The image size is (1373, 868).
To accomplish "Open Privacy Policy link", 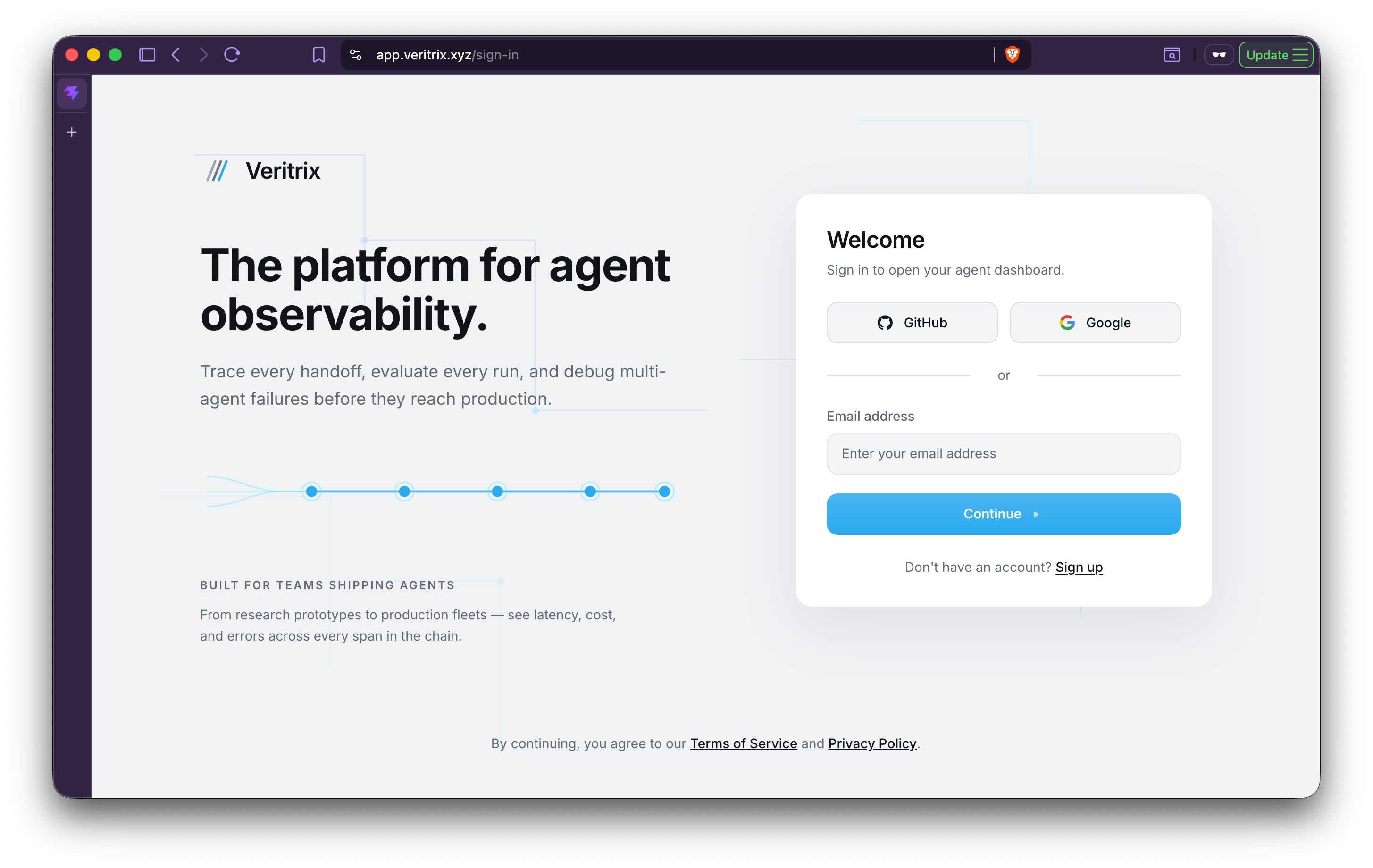I will click(x=872, y=743).
